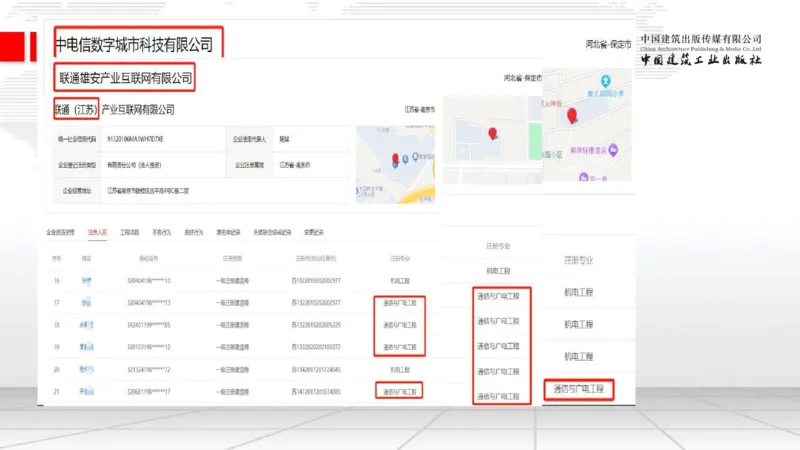
Task: Click the 江苏省-南京市 label beside the Jiangsu company title
Action: pyautogui.click(x=419, y=109)
